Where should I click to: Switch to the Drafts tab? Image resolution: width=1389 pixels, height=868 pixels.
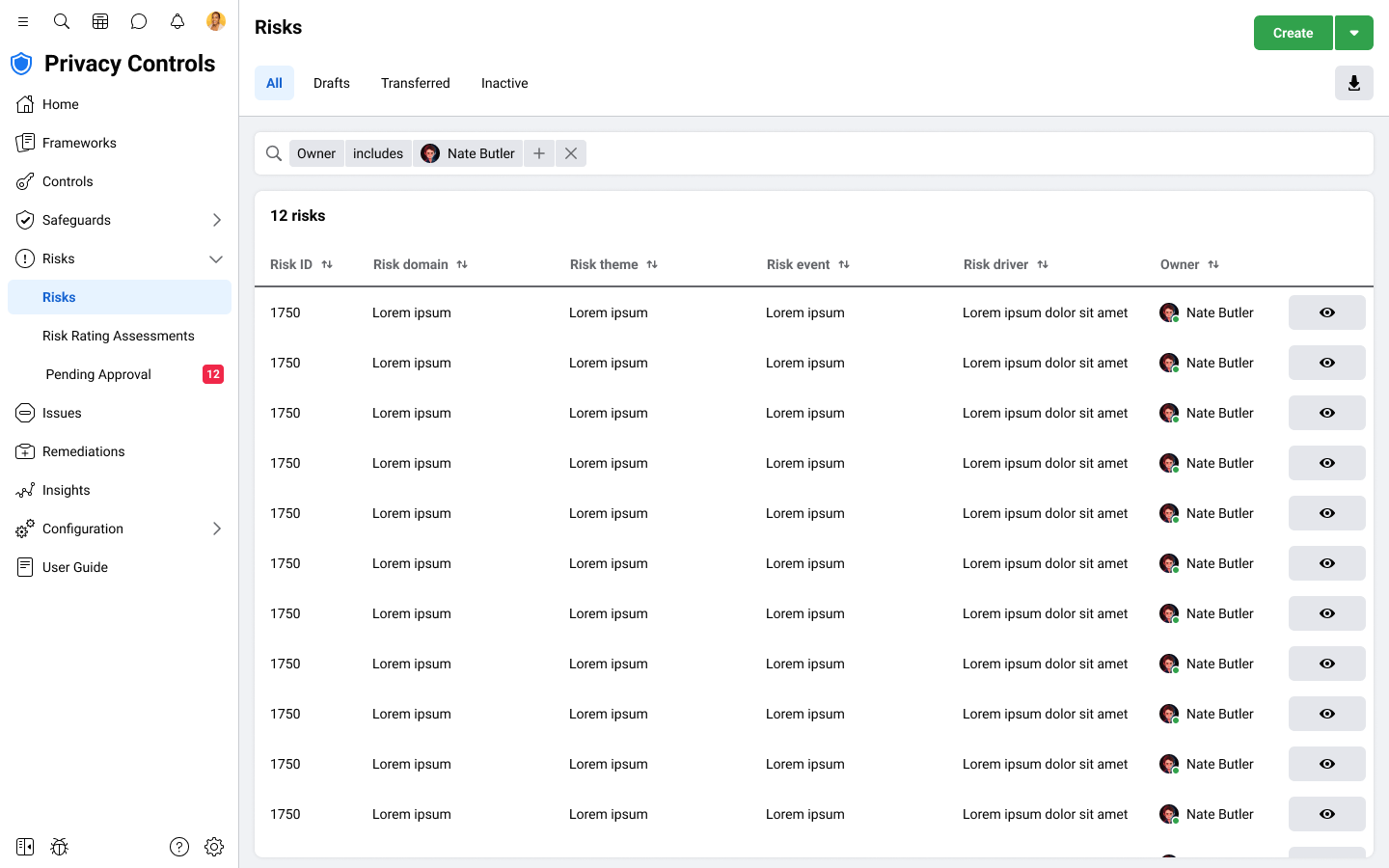(331, 83)
